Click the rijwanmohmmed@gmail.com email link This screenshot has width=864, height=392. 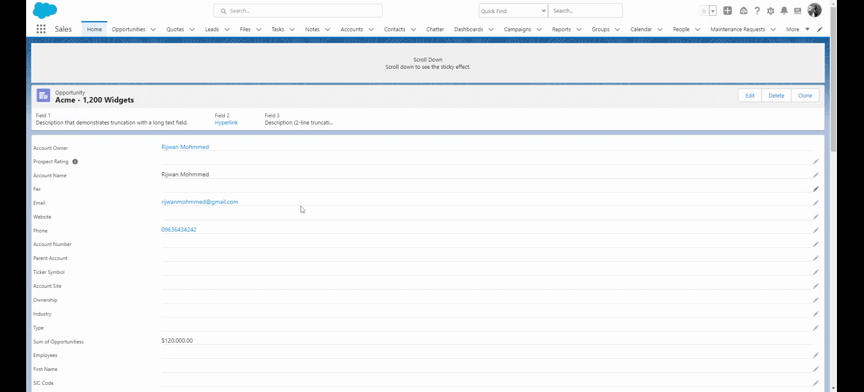pos(199,202)
